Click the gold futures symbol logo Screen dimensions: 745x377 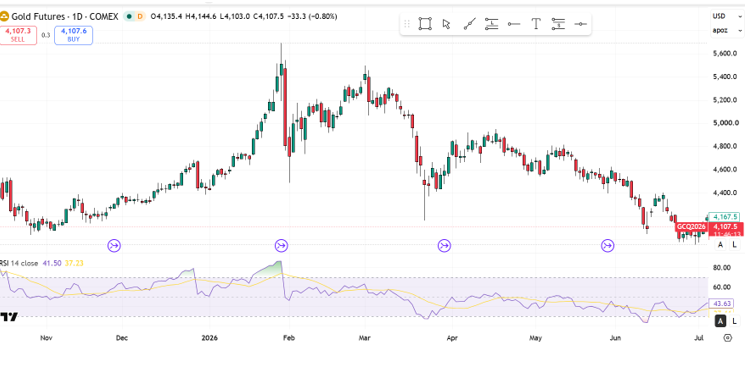coord(4,17)
